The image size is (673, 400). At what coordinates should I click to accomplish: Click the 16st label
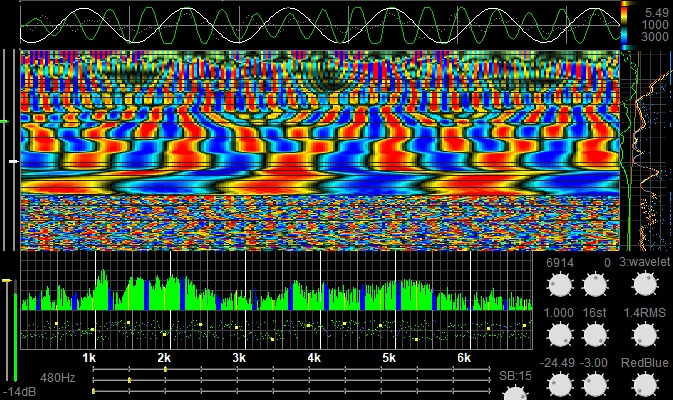[595, 313]
